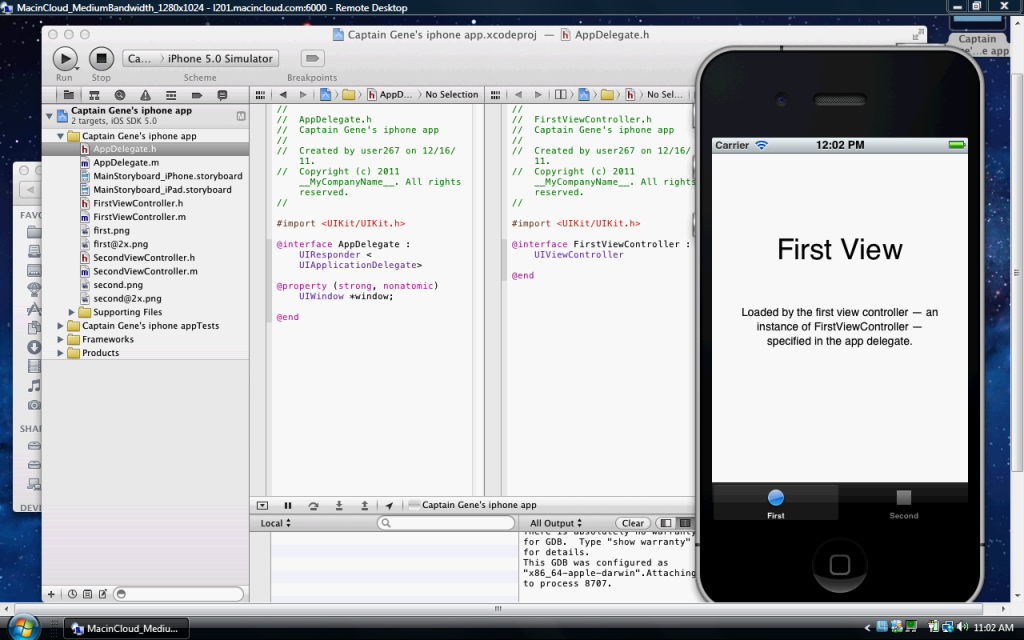Click the Step Into debug icon
Viewport: 1024px width, 640px height.
[339, 506]
